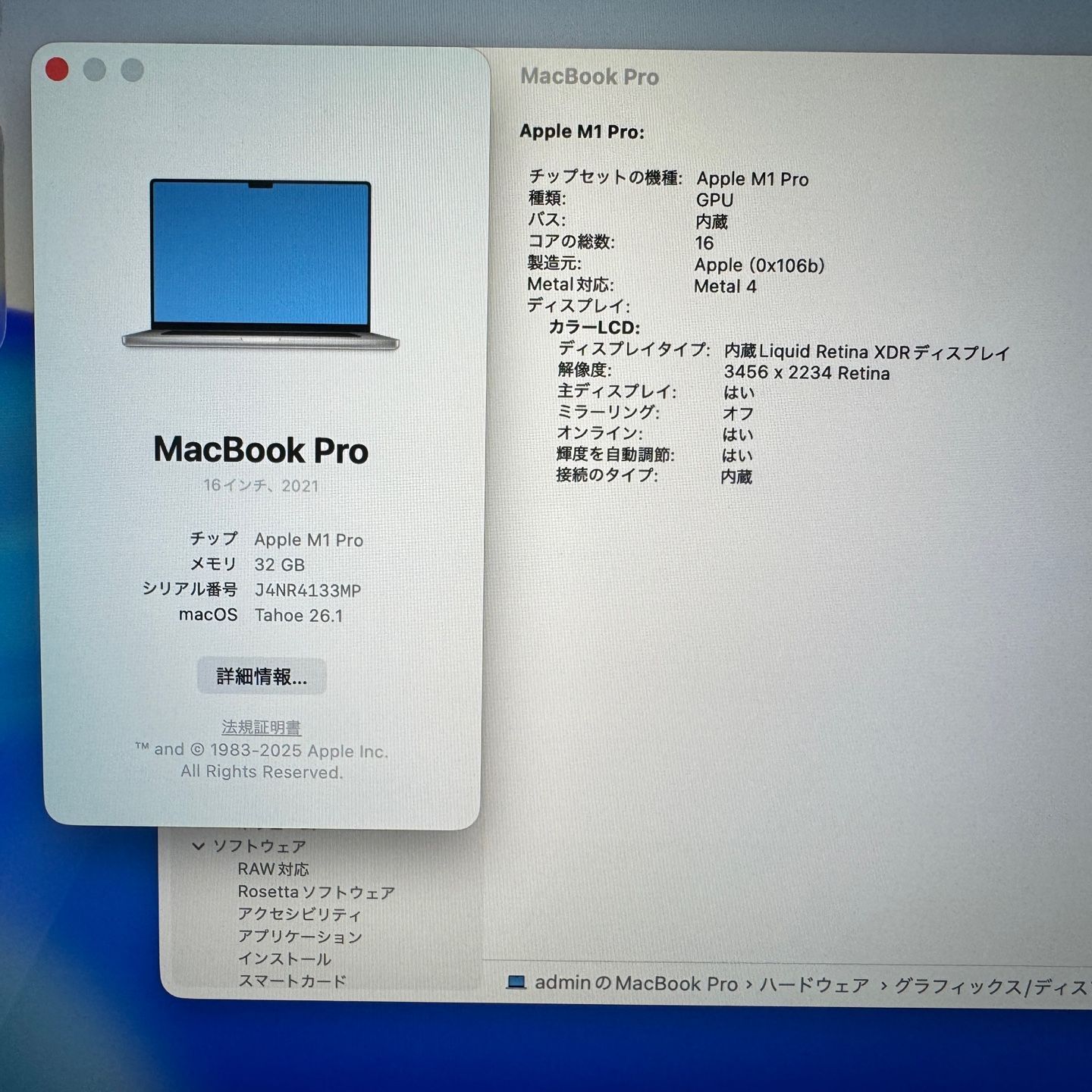The image size is (1092, 1092).
Task: Click the macOS version Tahoe 26.1
Action: point(298,615)
